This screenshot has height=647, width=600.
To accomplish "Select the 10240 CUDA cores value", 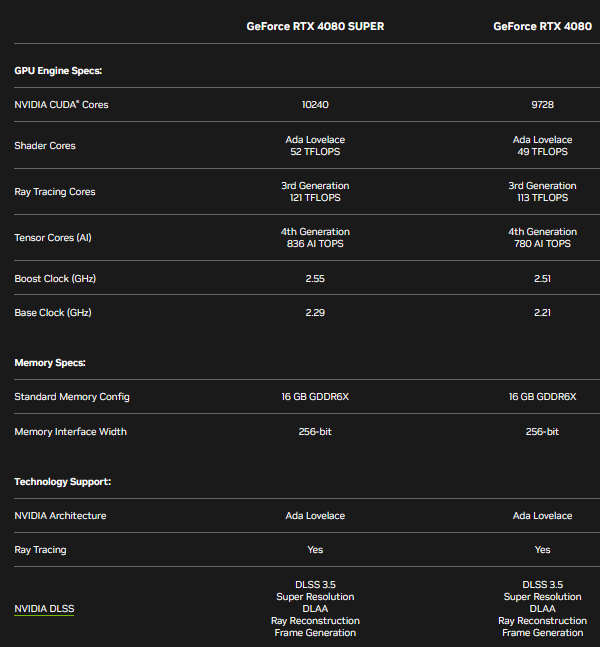I will pos(315,104).
